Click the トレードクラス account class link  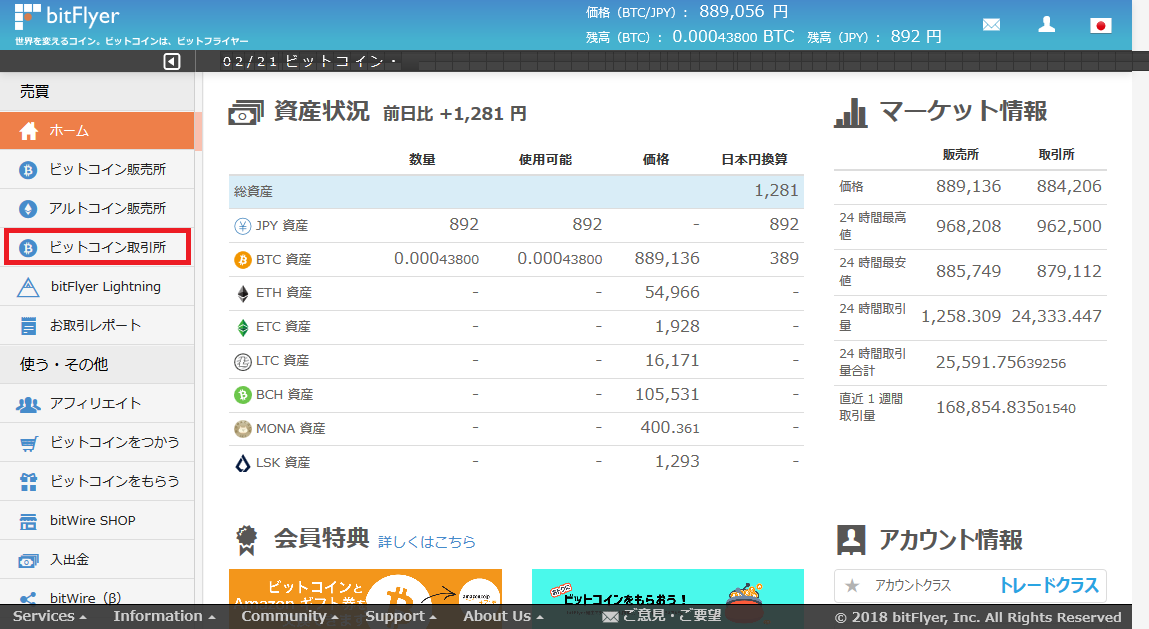1049,585
